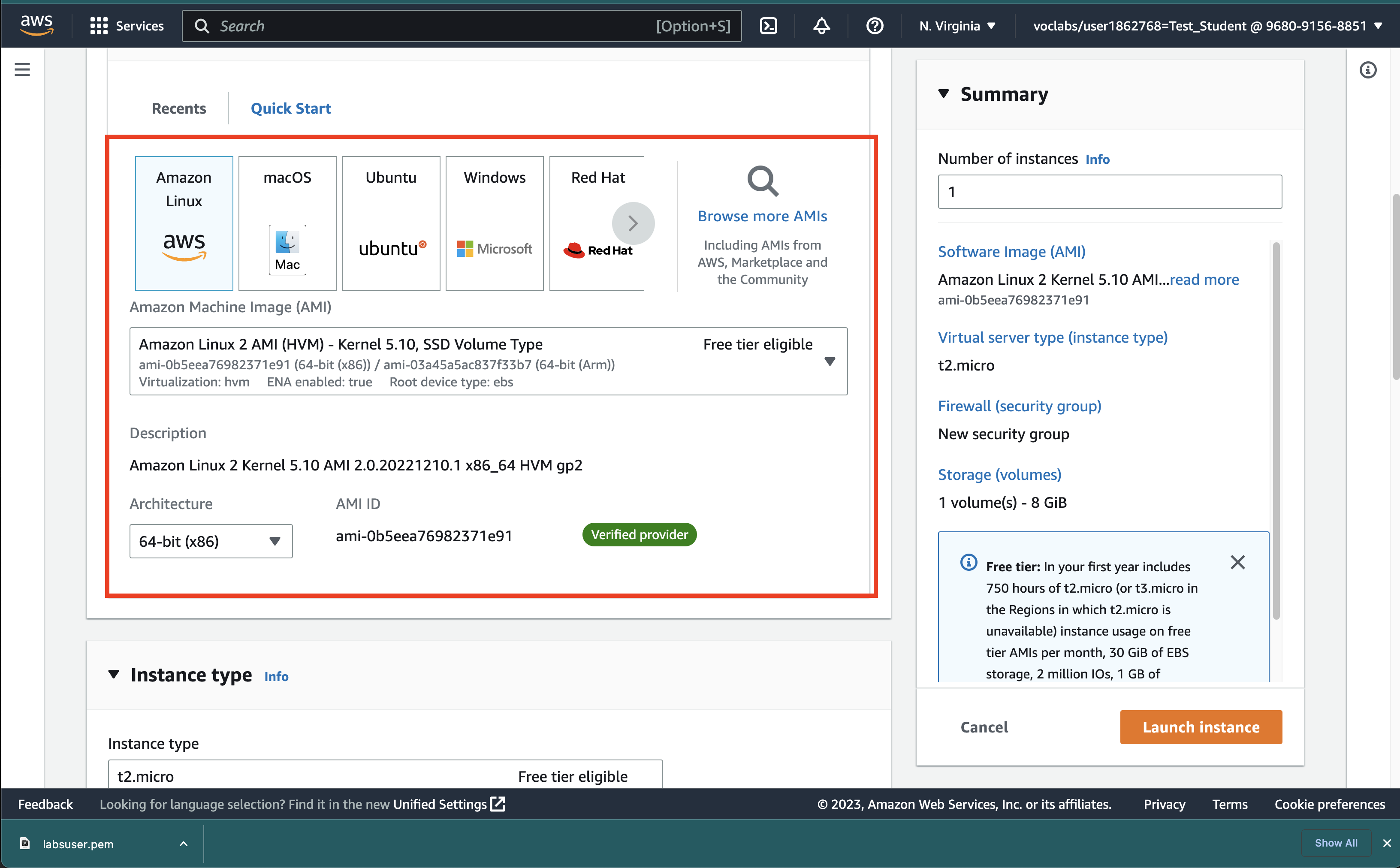
Task: Switch to the Recents tab
Action: pyautogui.click(x=178, y=108)
